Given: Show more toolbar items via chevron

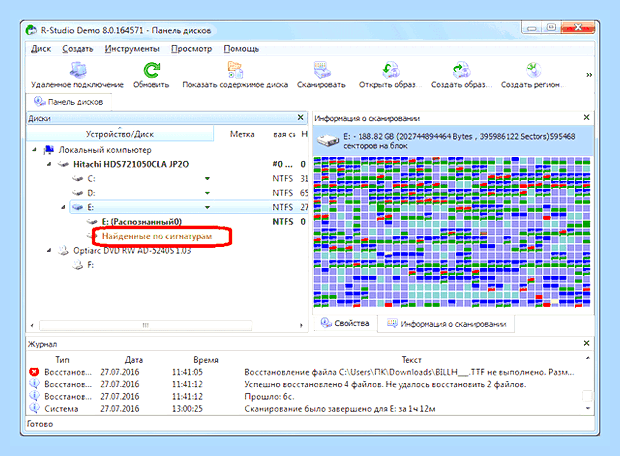Looking at the screenshot, I should point(589,75).
